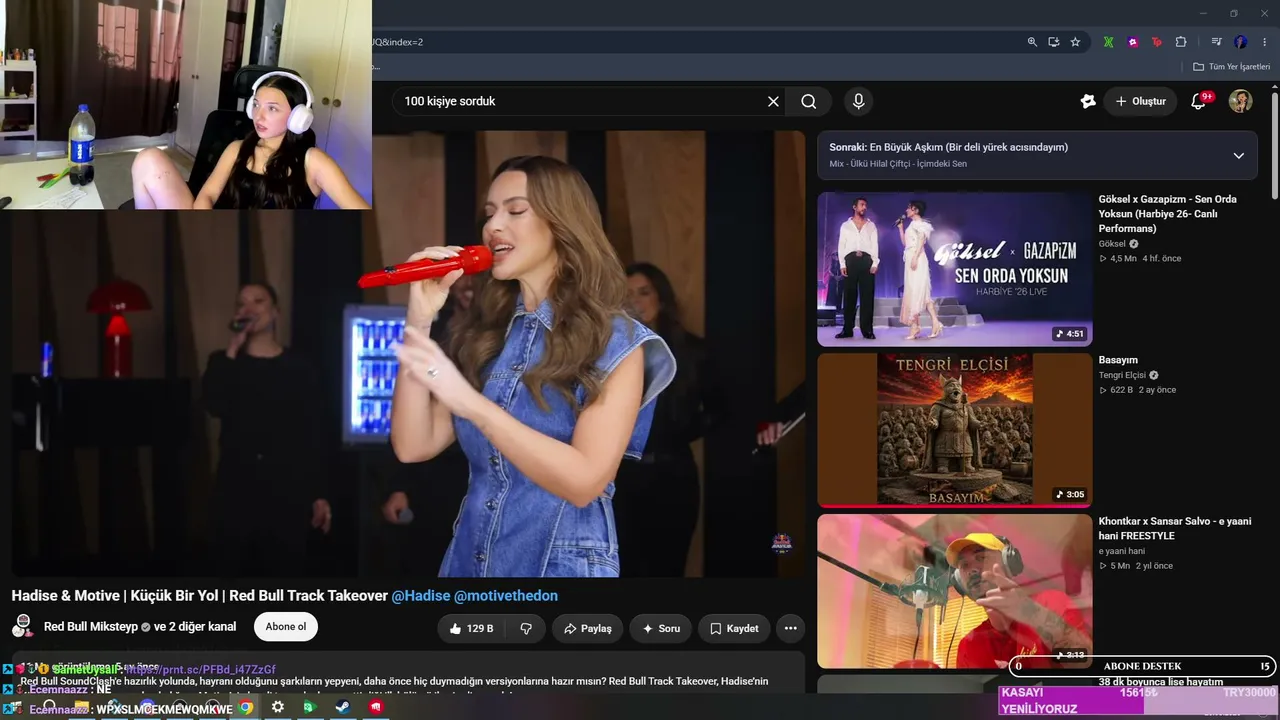Click the Mix - Ülkü Hilal Çiftçi subtitle
The width and height of the screenshot is (1280, 720).
click(898, 164)
